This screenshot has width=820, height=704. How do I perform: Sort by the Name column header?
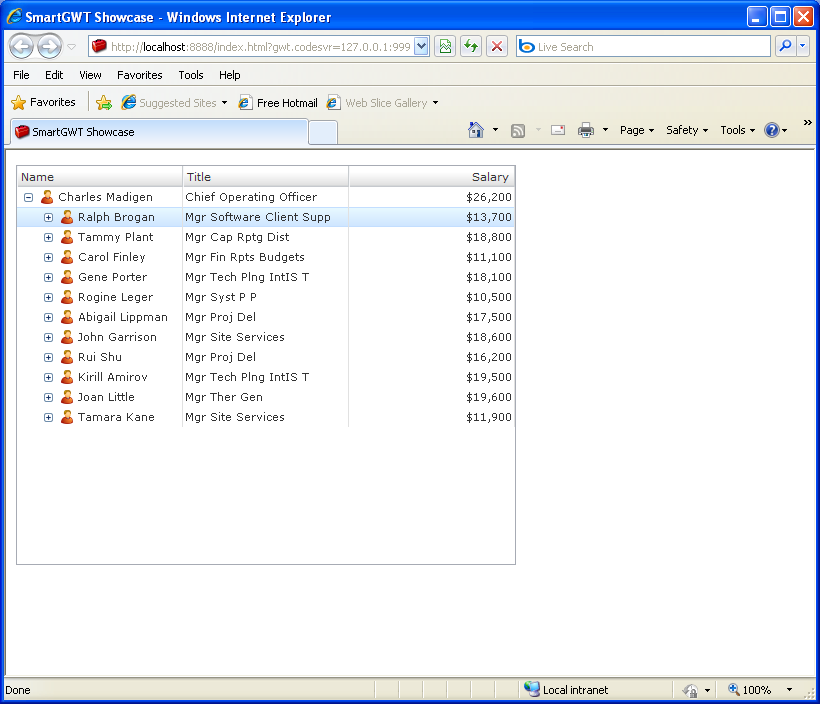tap(99, 177)
